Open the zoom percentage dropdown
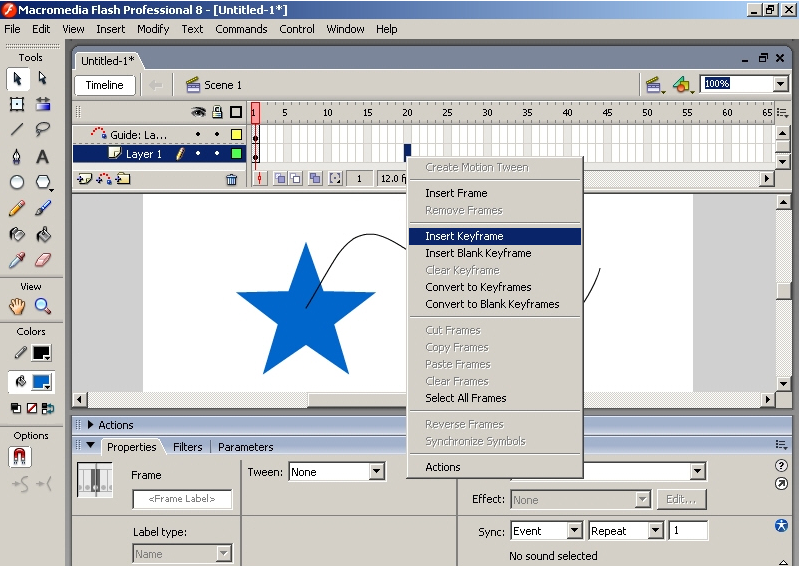The width and height of the screenshot is (799, 566). [780, 84]
